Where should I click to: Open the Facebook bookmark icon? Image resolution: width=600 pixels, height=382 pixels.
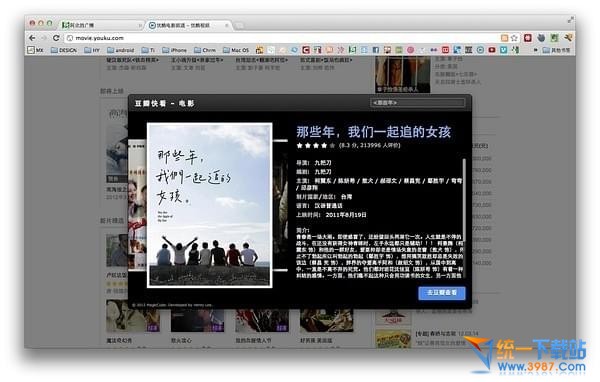(x=375, y=50)
